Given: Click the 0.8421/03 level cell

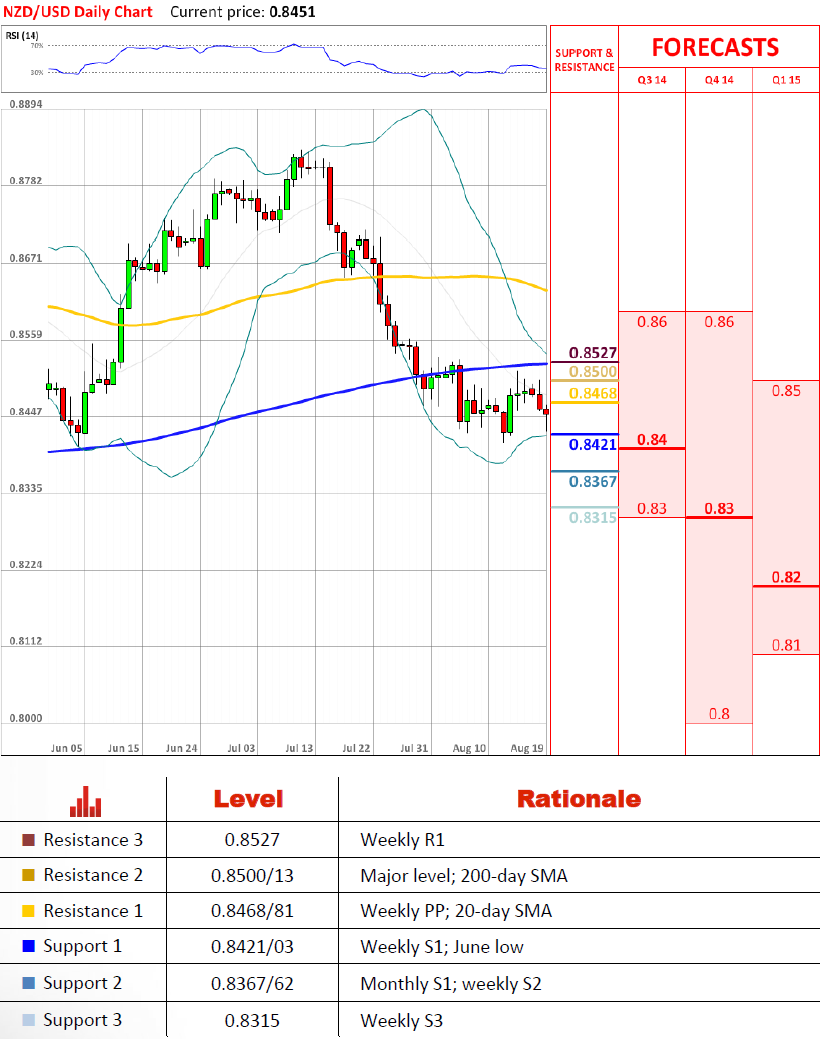Looking at the screenshot, I should 252,947.
